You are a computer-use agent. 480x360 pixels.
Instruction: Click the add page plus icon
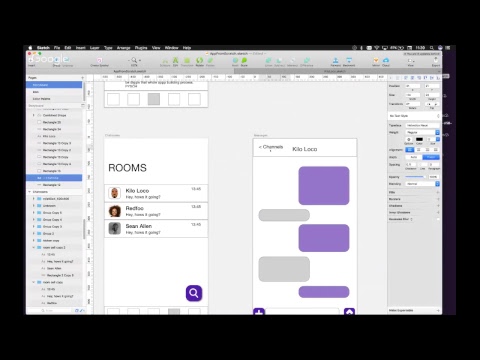(82, 78)
